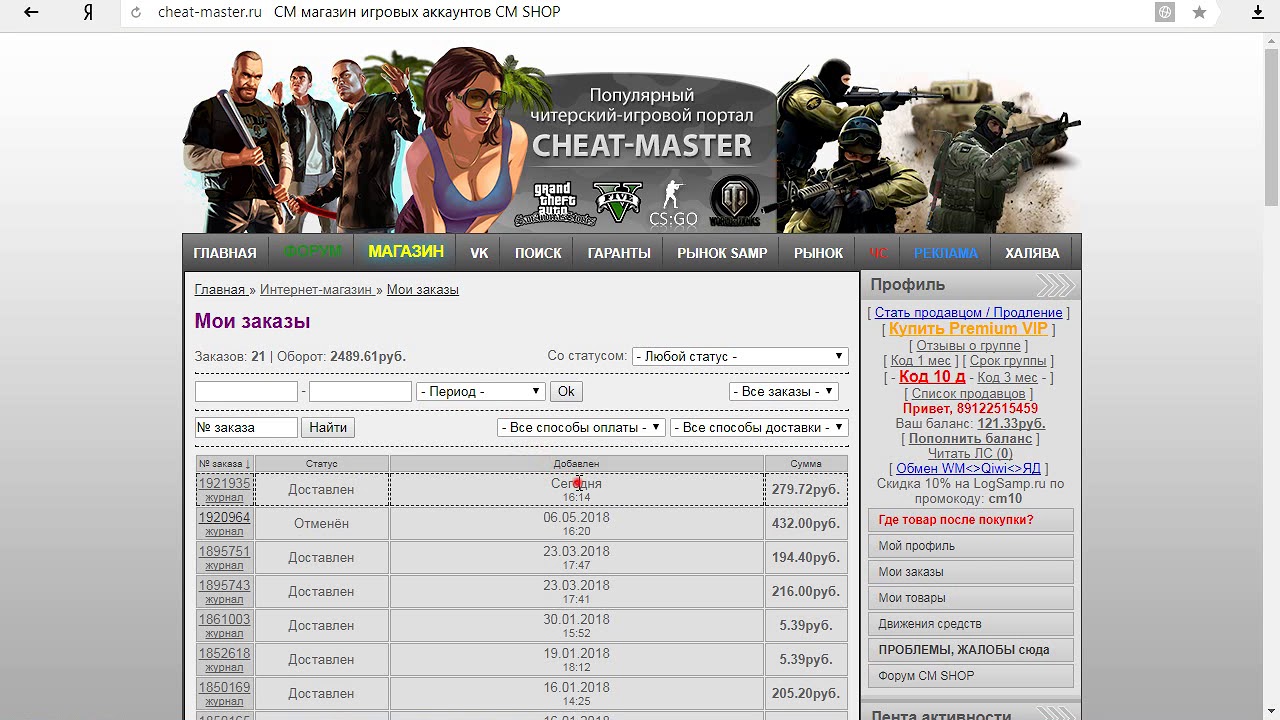Click the Мои заказы breadcrumb link
The height and width of the screenshot is (720, 1280).
click(x=423, y=289)
